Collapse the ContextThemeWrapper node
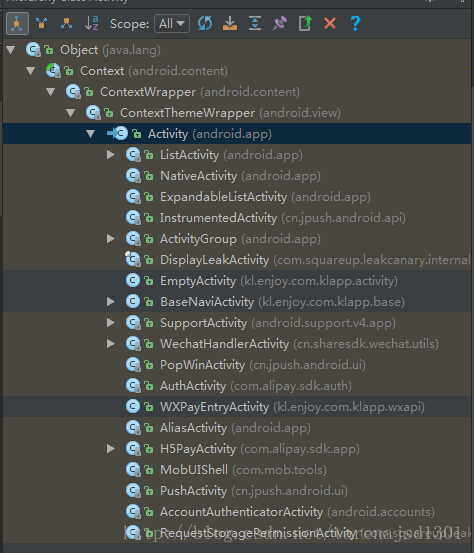This screenshot has height=553, width=474. (71, 113)
